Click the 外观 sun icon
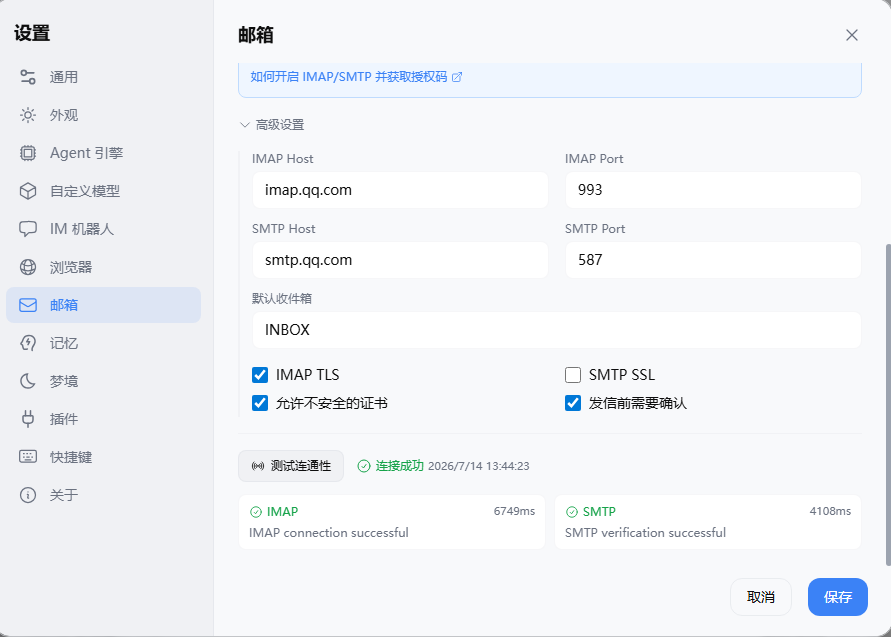This screenshot has width=891, height=637. tap(28, 115)
